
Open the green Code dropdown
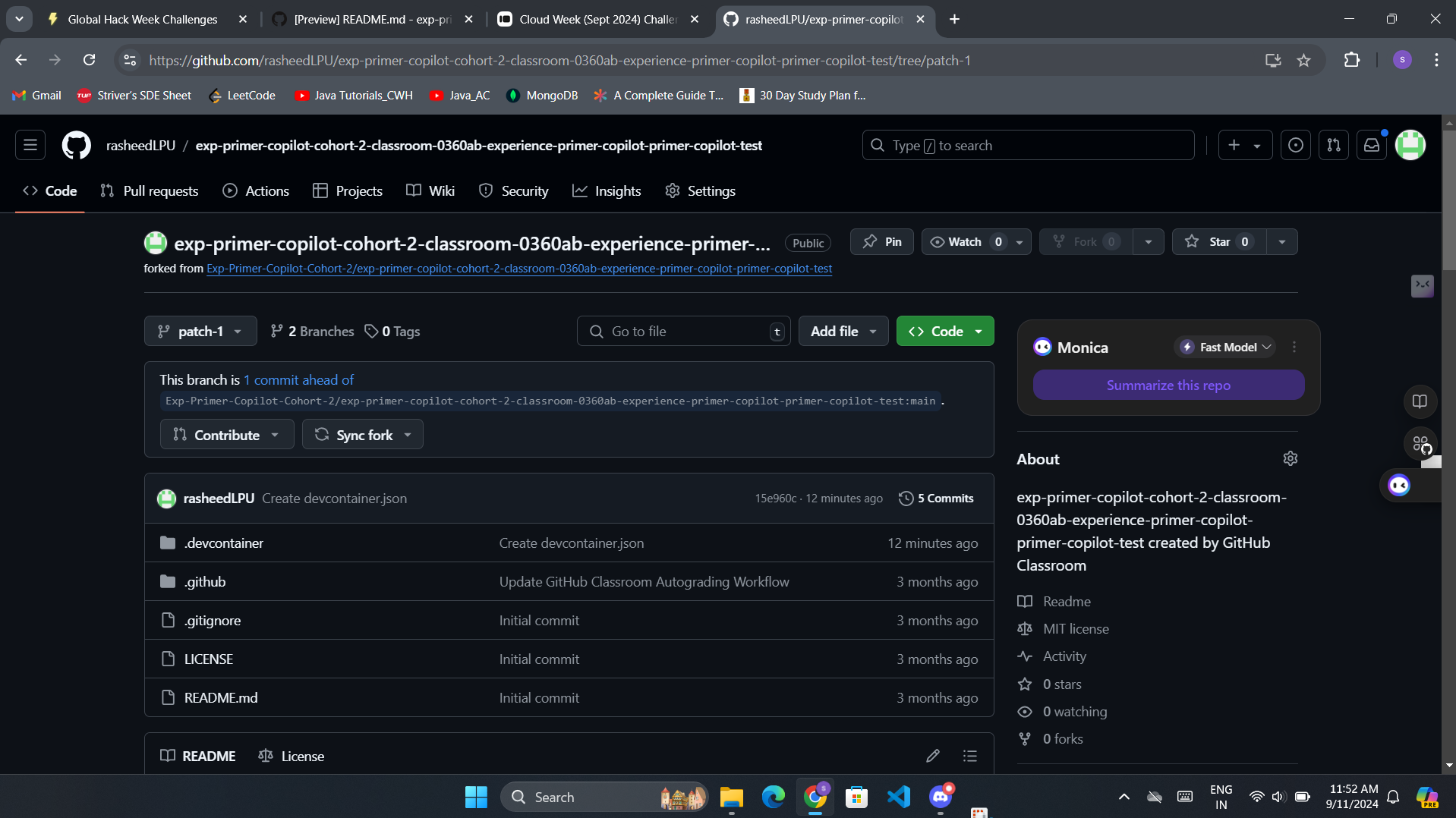pos(945,331)
